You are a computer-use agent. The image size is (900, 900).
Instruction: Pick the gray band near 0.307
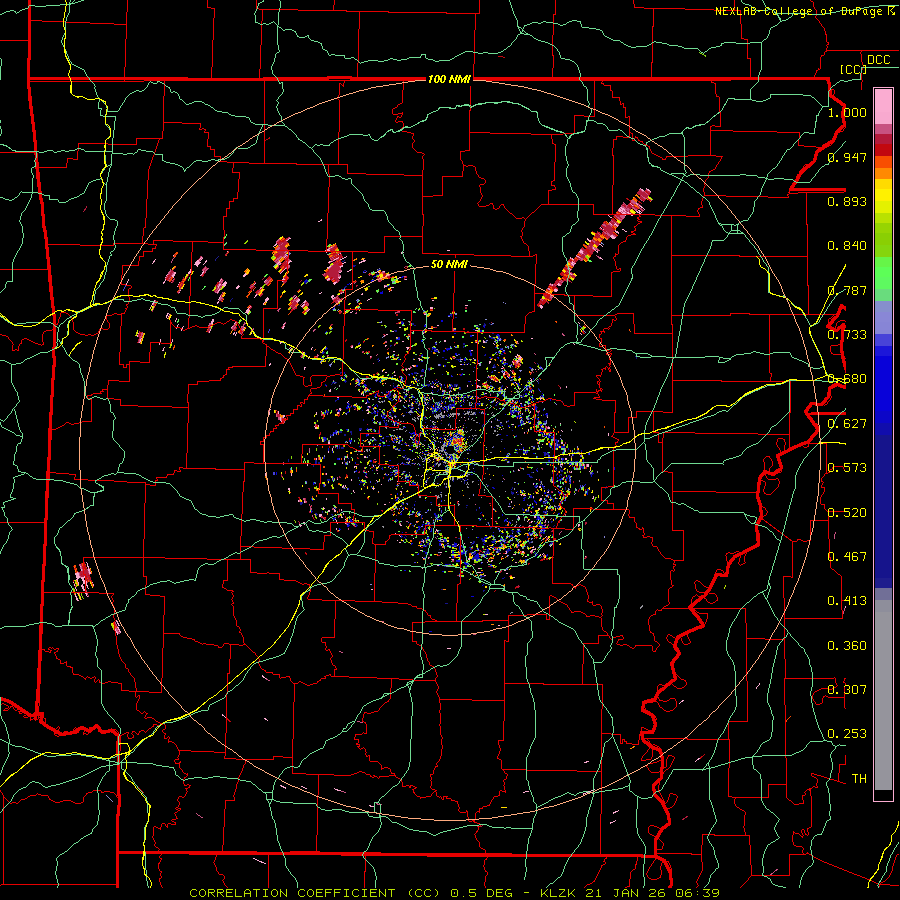click(883, 695)
